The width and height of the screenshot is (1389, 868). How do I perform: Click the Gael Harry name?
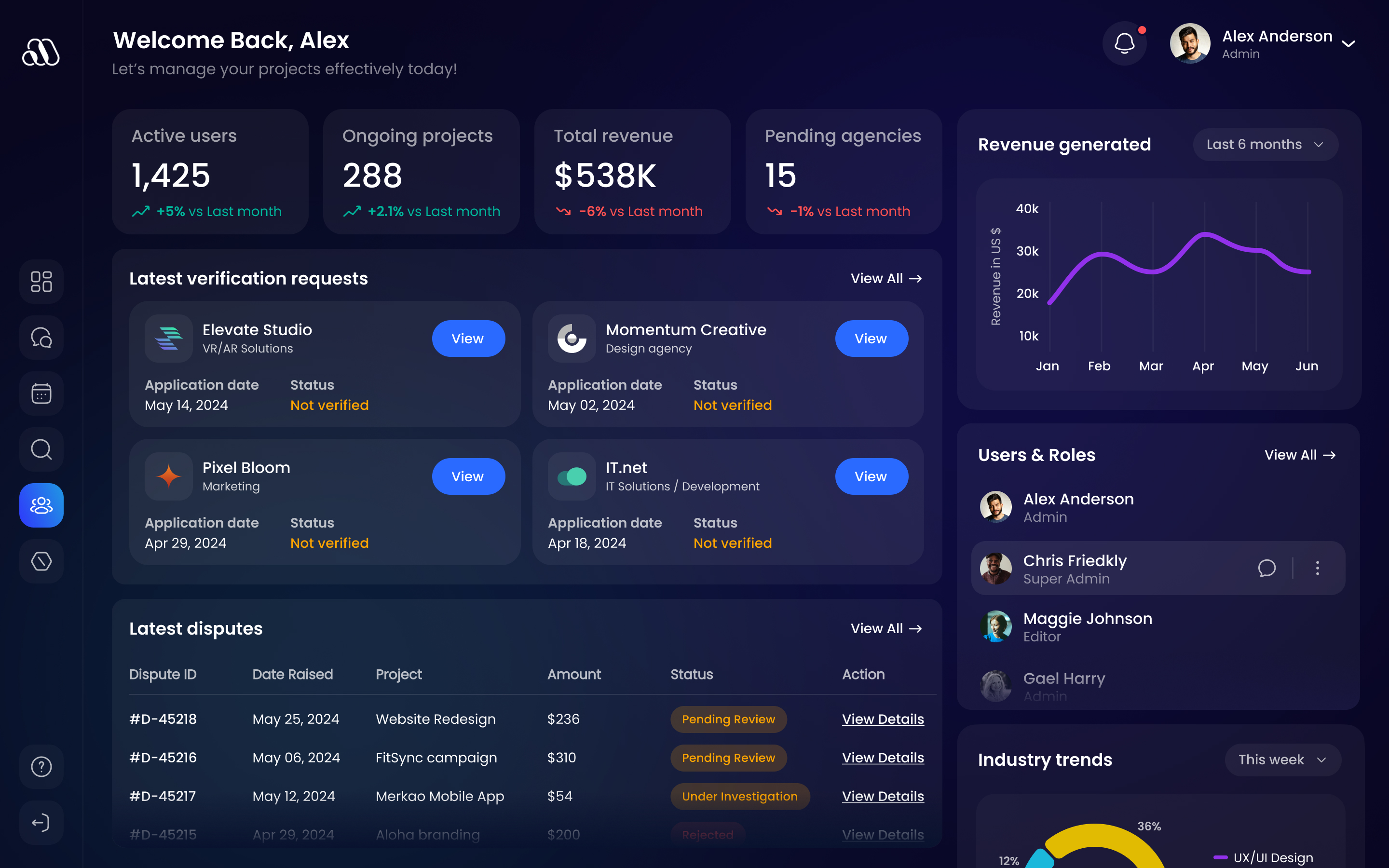tap(1064, 678)
